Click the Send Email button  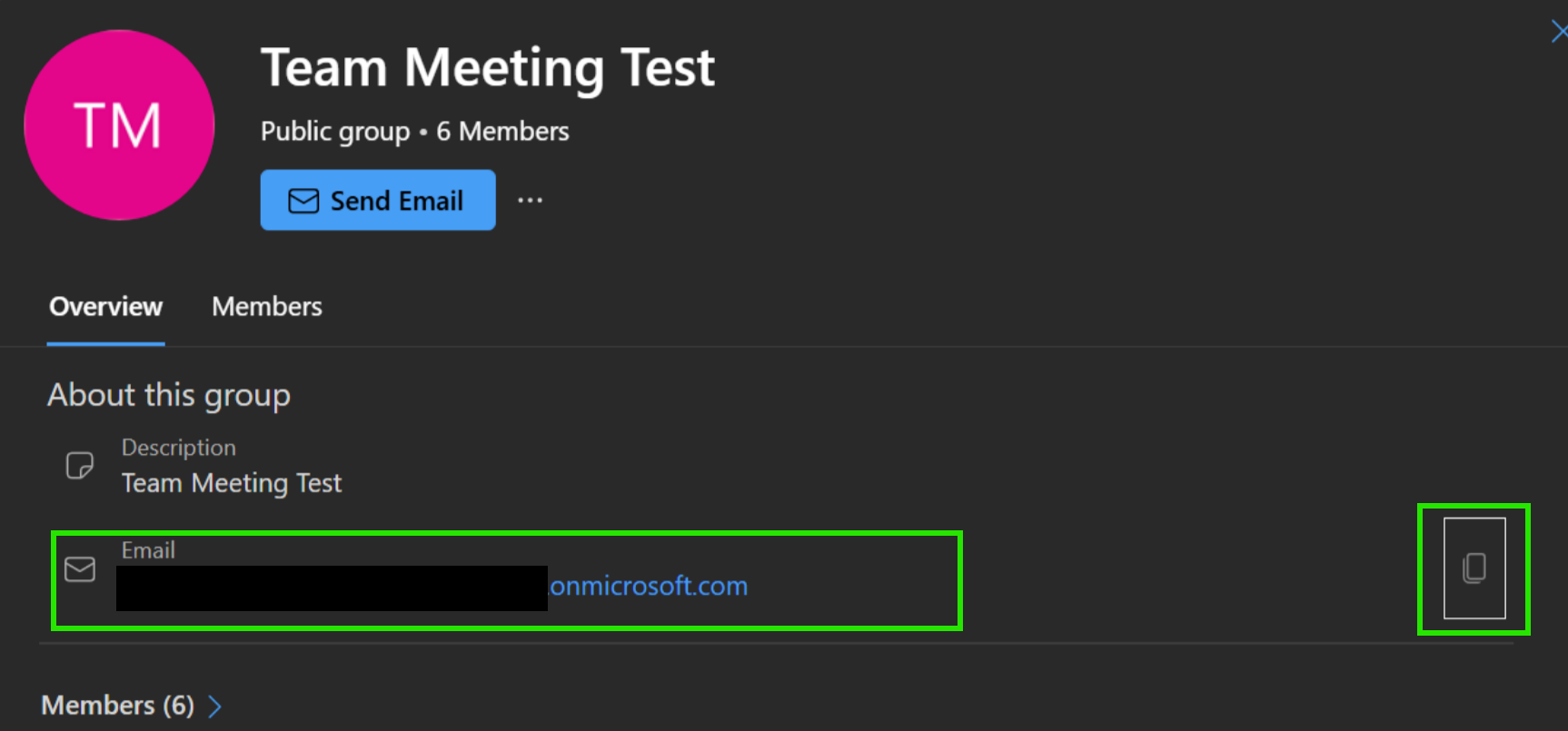pos(378,200)
